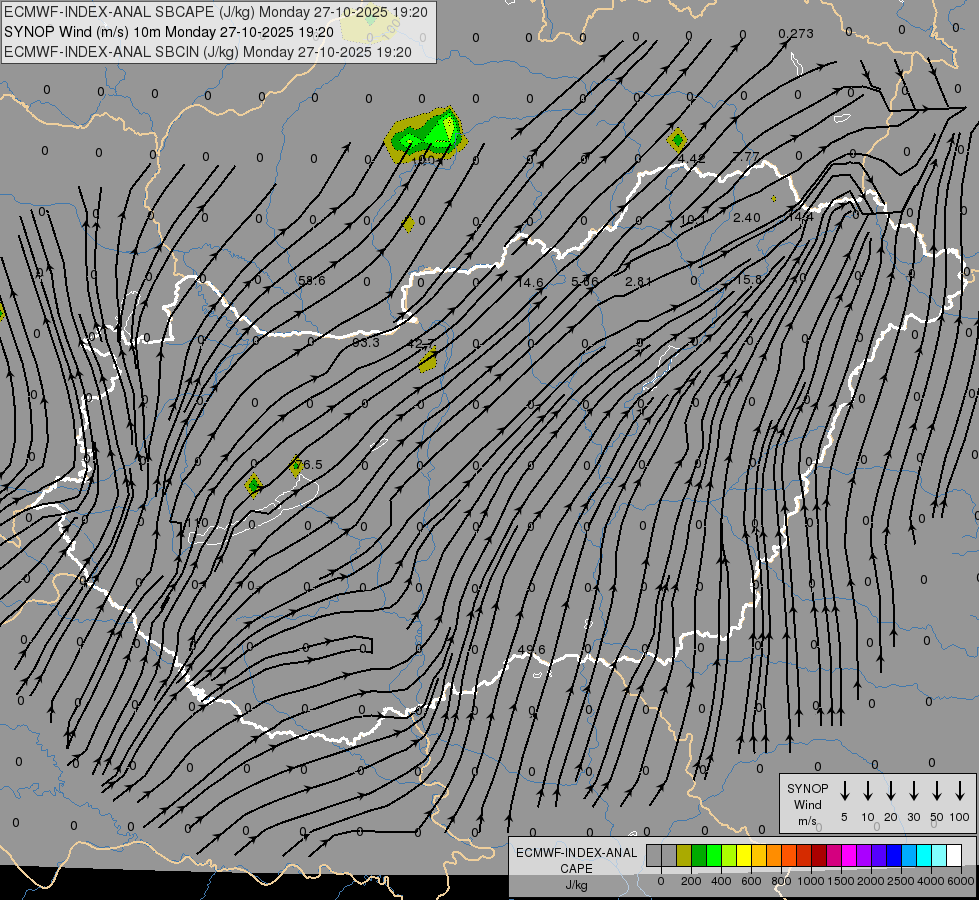Click the 58.6 value on the map
The width and height of the screenshot is (979, 900).
click(312, 280)
